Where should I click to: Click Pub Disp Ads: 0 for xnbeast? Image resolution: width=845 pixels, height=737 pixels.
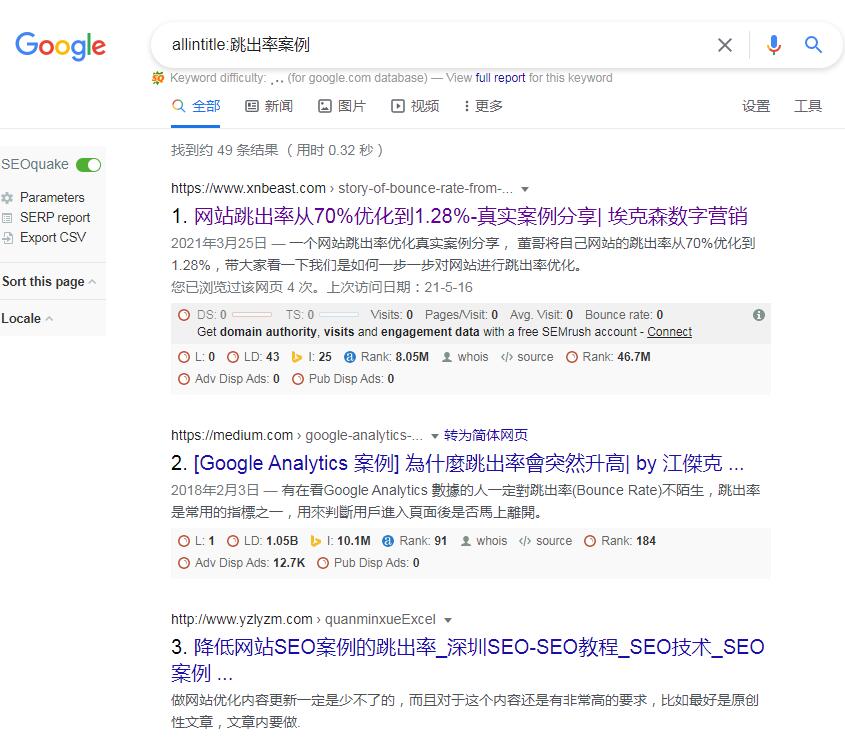coord(343,379)
